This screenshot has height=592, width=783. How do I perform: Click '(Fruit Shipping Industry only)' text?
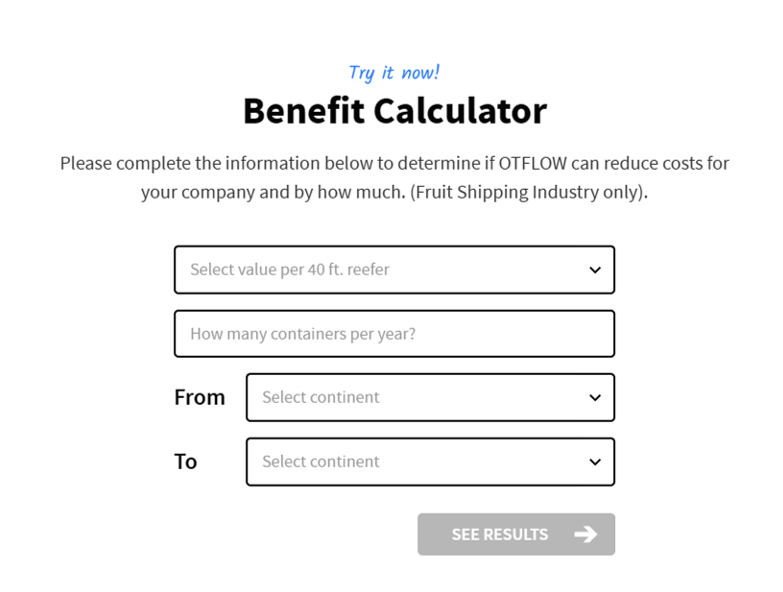(x=527, y=192)
